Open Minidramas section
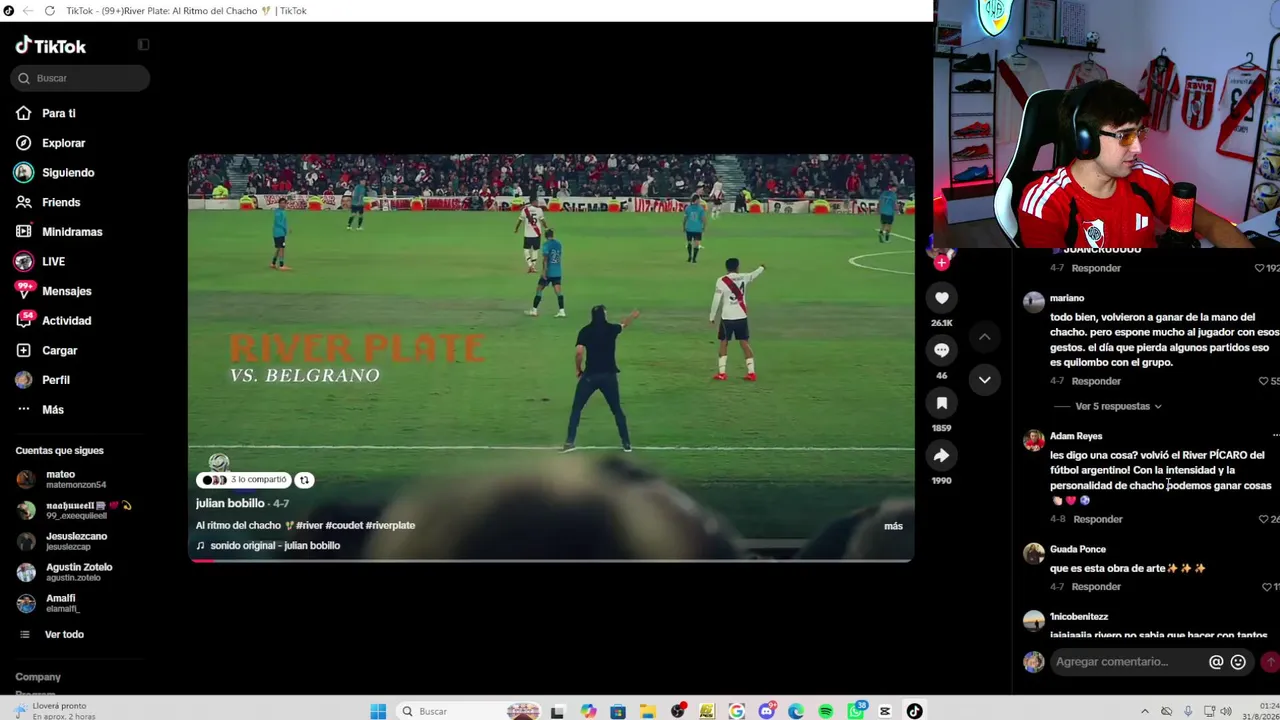This screenshot has height=720, width=1280. [72, 232]
